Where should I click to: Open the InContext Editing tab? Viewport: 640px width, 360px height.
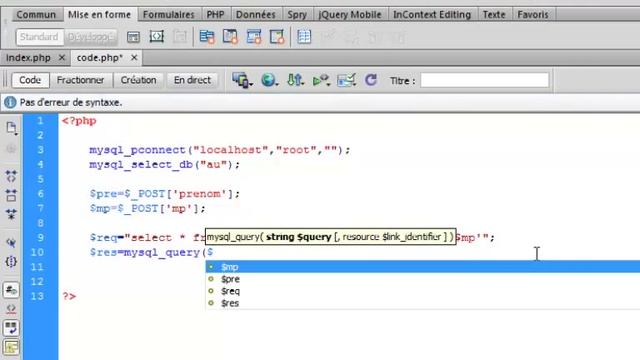[432, 15]
